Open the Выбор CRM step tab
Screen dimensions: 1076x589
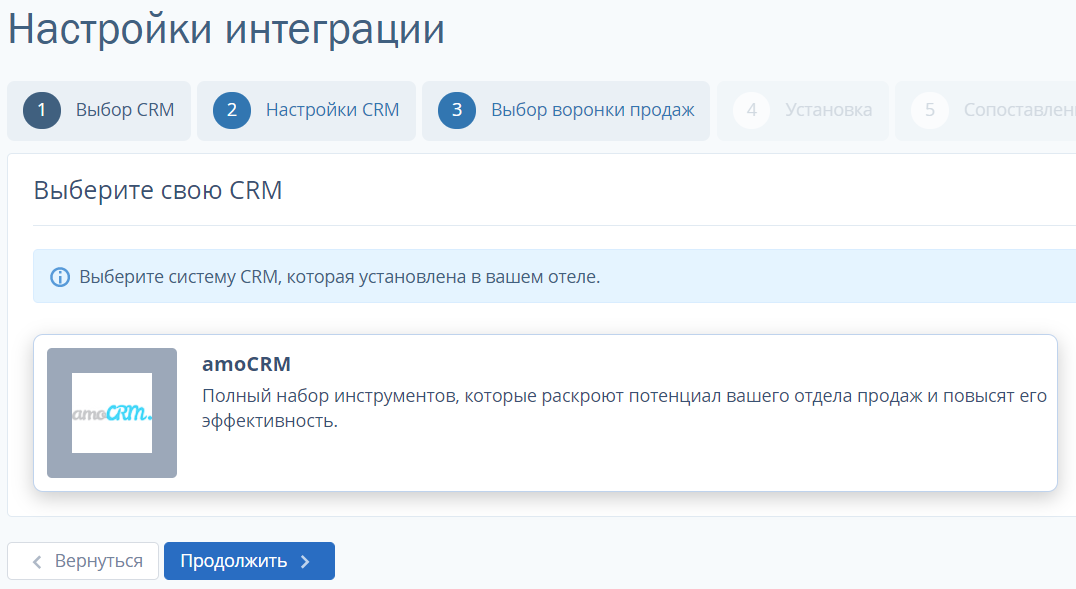click(99, 111)
